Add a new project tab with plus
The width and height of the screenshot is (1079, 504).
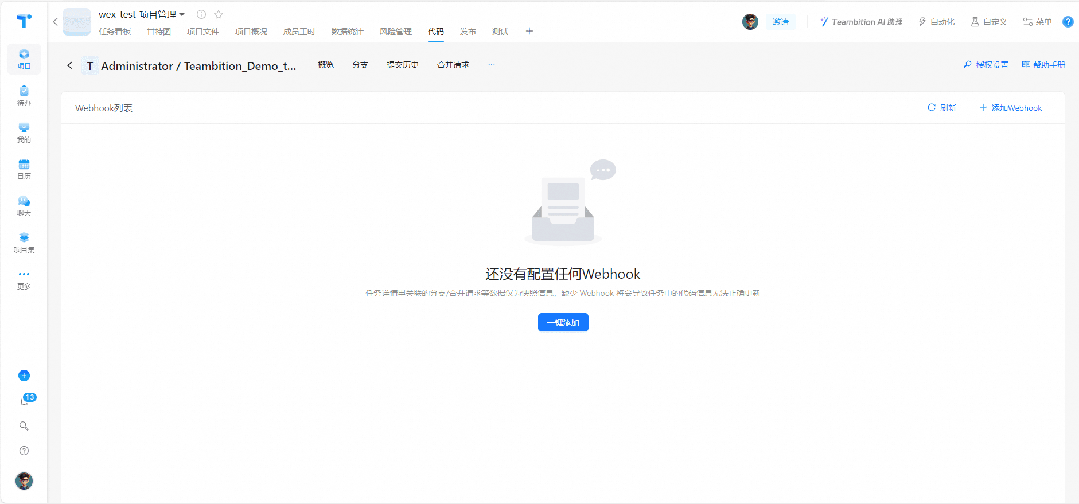[529, 31]
